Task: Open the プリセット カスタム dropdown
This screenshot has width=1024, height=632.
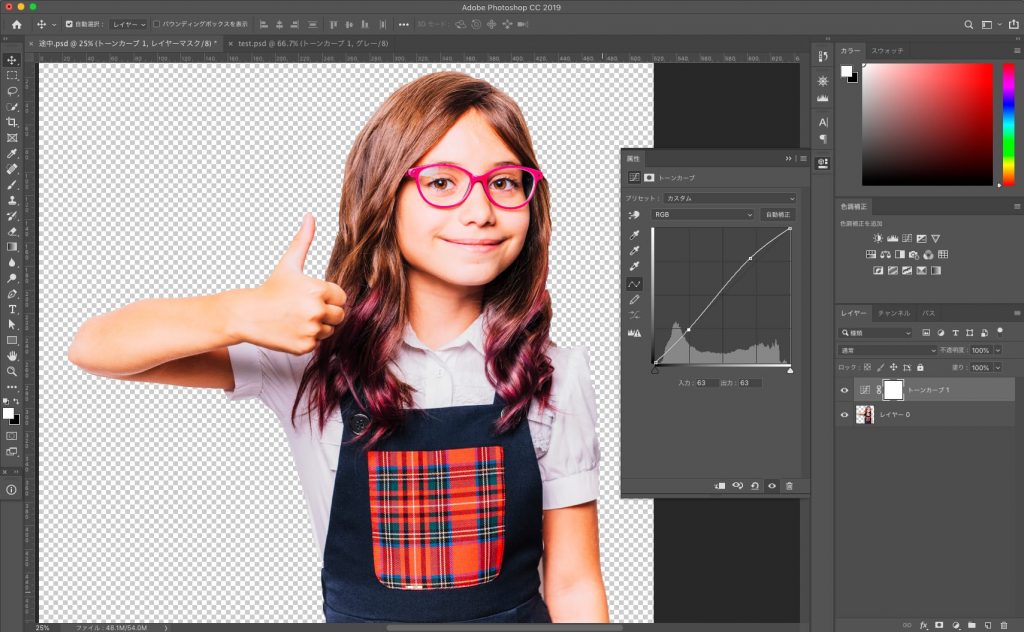Action: coord(729,198)
